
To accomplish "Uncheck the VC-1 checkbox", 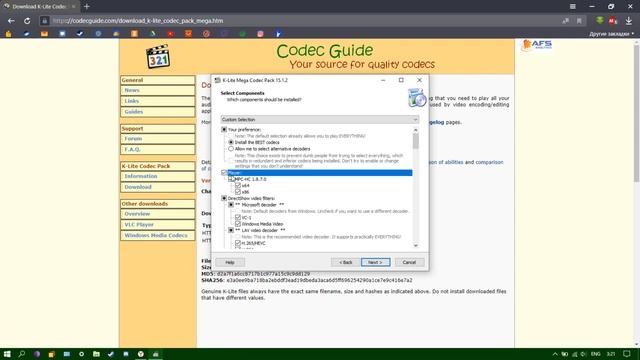I will click(238, 218).
